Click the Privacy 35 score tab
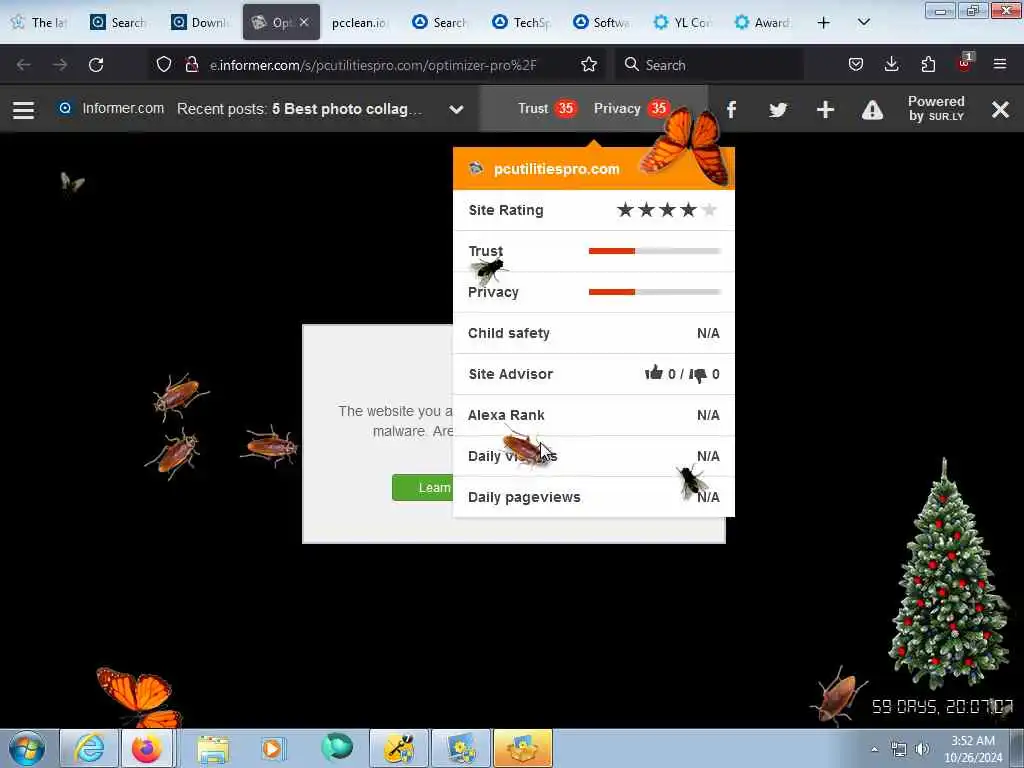Image resolution: width=1024 pixels, height=768 pixels. click(x=631, y=108)
